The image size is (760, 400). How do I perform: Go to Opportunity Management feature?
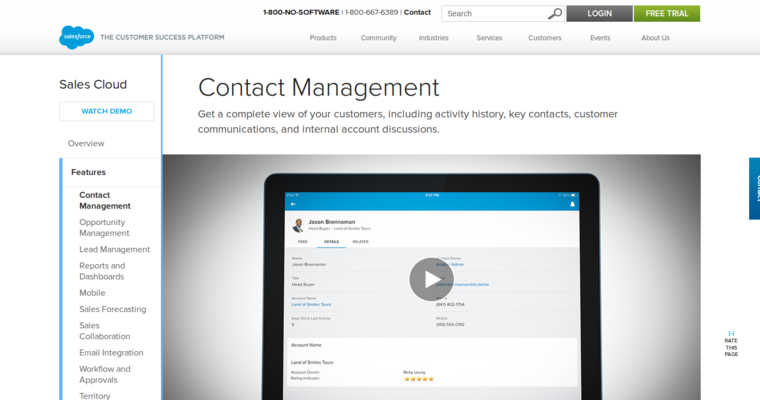pos(104,227)
